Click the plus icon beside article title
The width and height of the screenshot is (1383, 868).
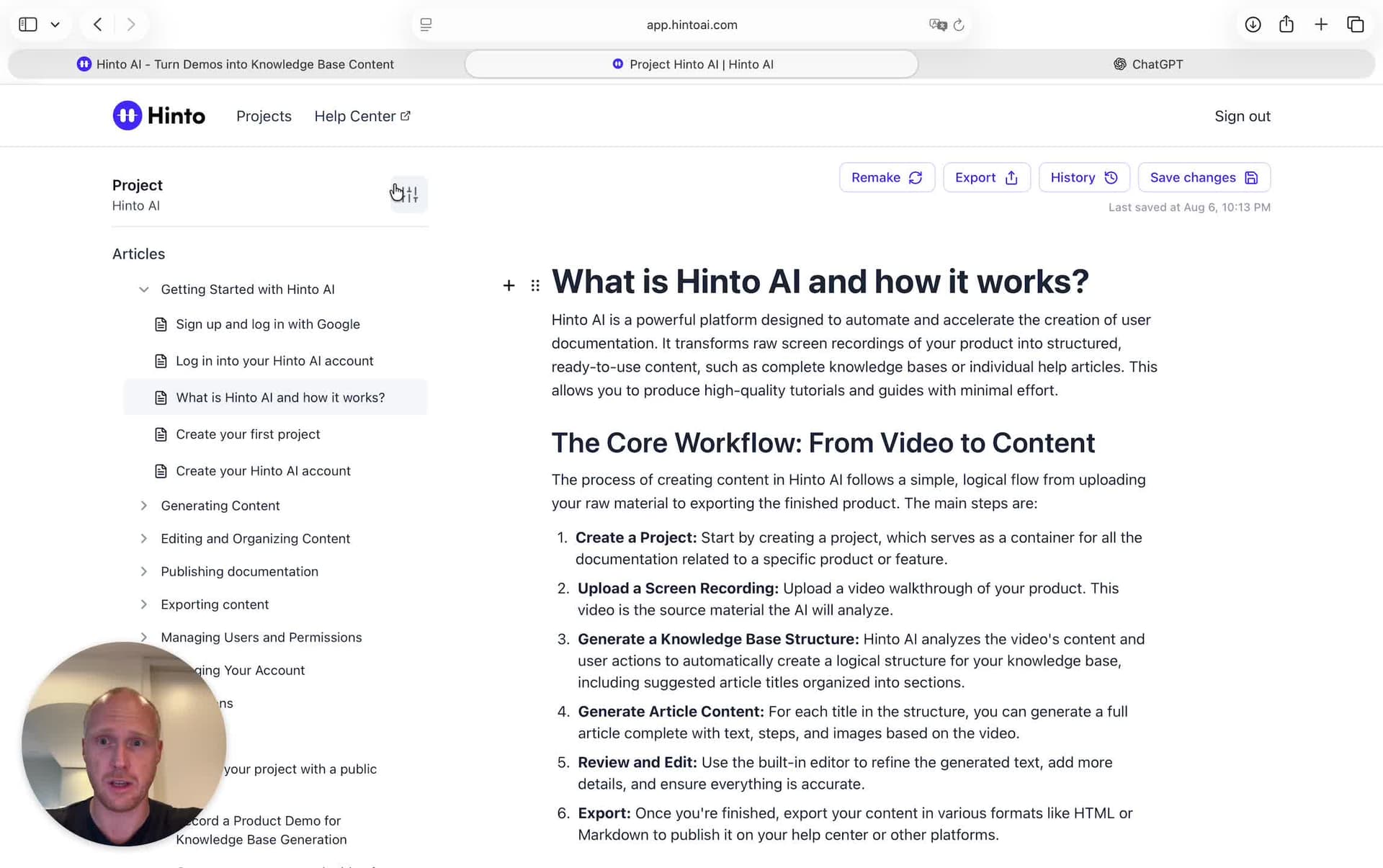point(509,285)
